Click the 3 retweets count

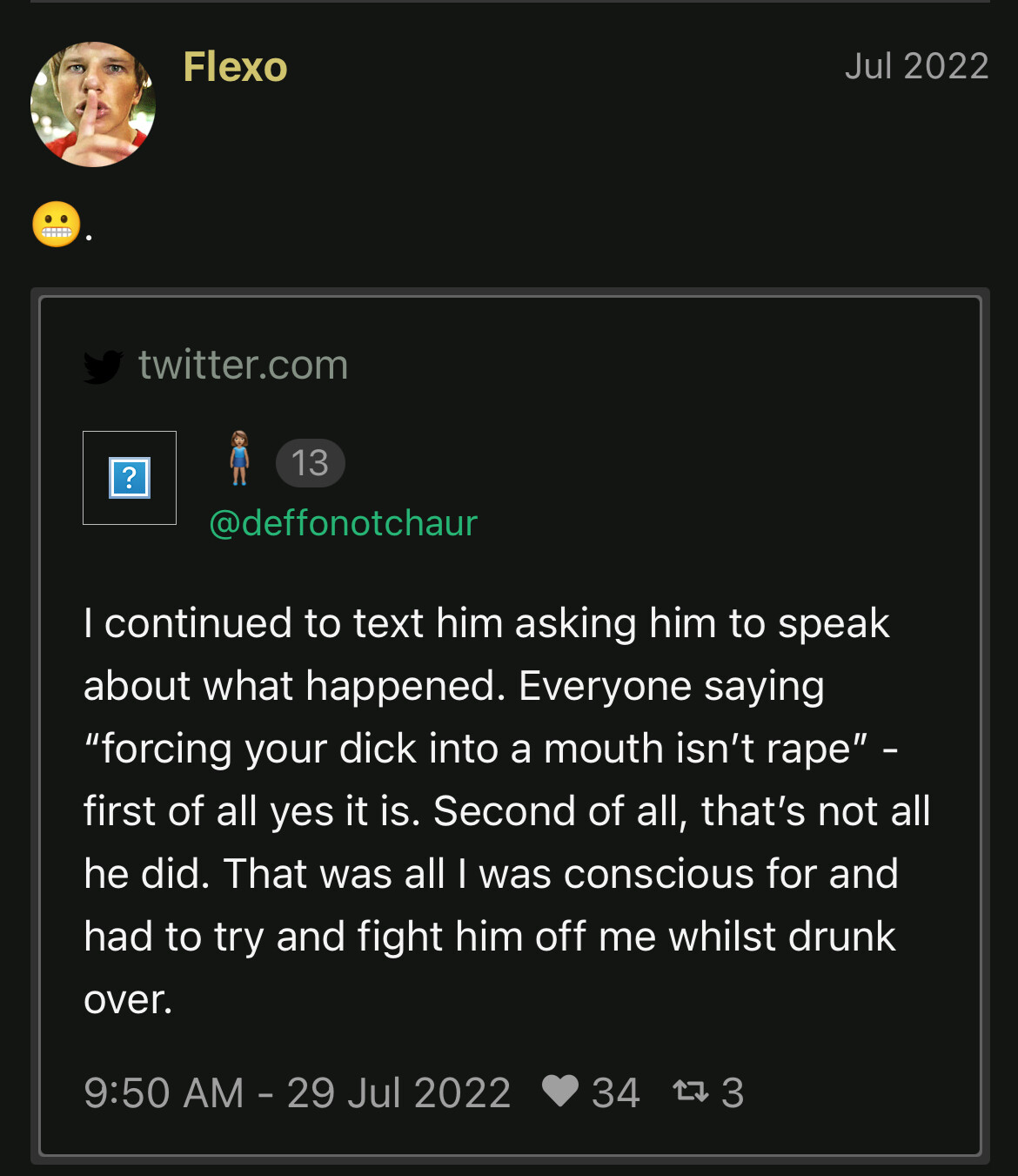pyautogui.click(x=733, y=1092)
